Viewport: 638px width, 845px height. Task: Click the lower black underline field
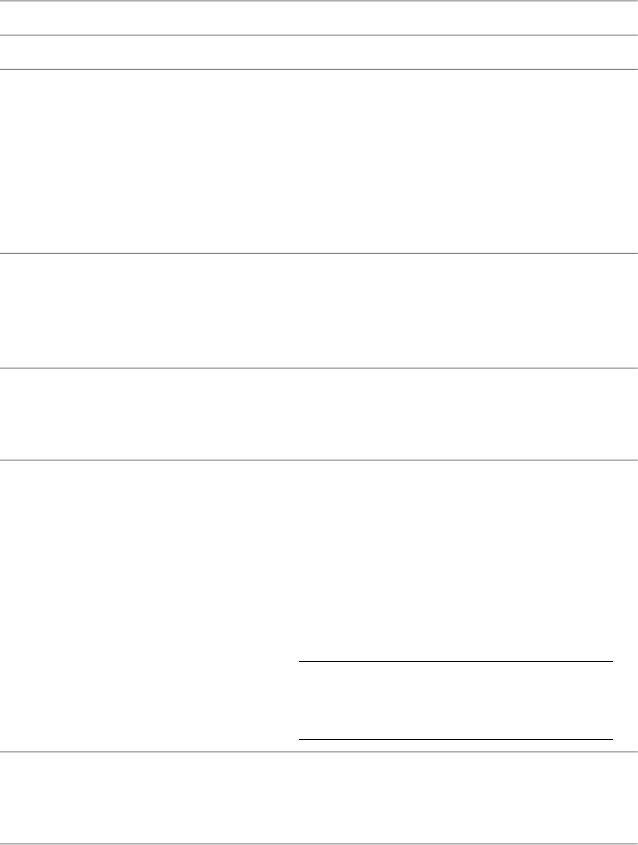click(x=456, y=739)
